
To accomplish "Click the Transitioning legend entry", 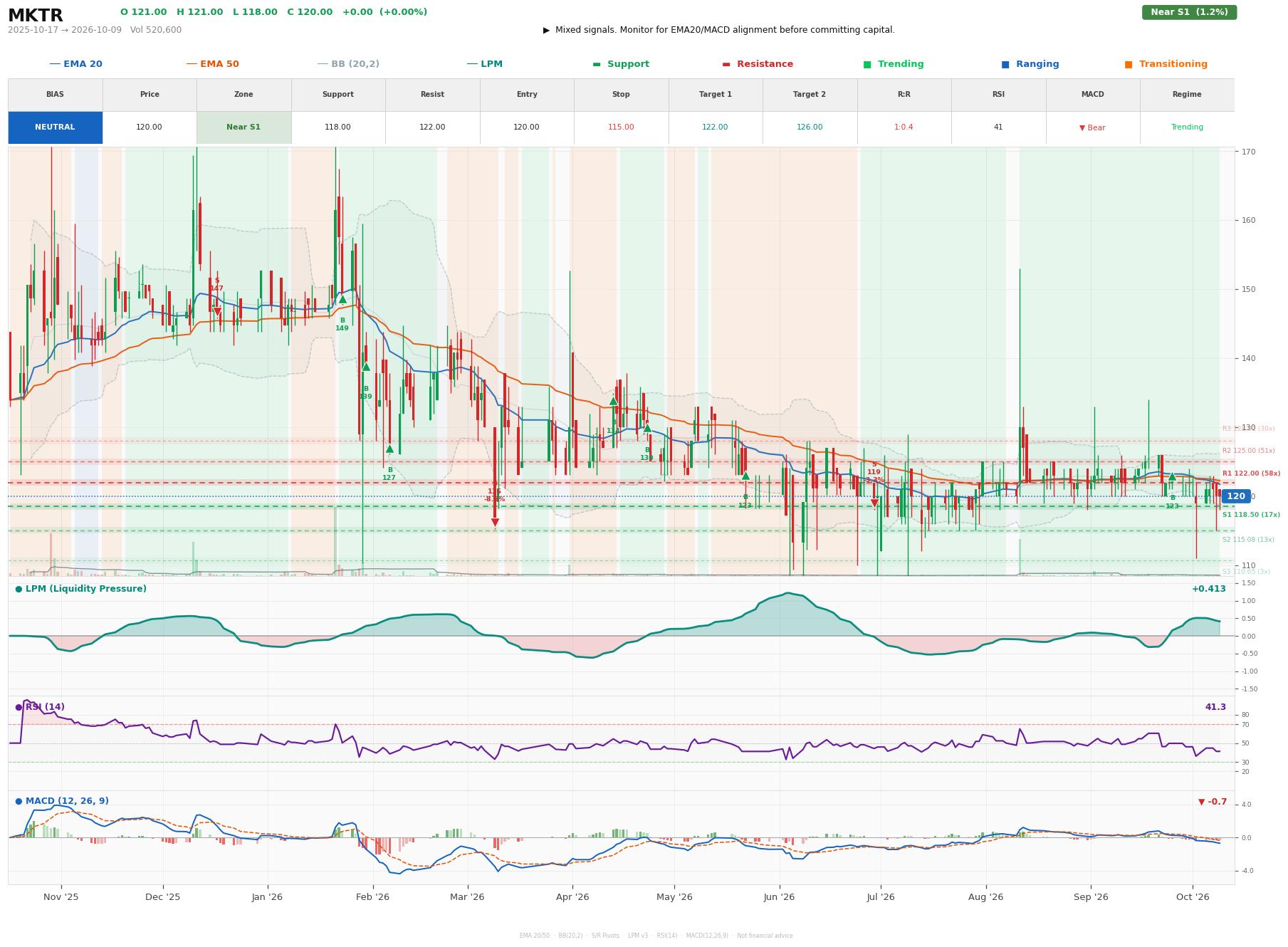I will click(1166, 64).
